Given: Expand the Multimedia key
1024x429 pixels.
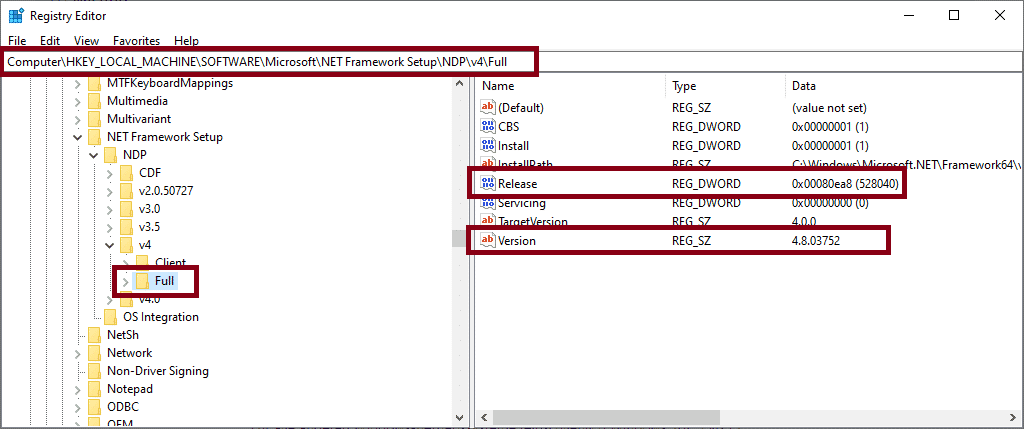Looking at the screenshot, I should (78, 101).
